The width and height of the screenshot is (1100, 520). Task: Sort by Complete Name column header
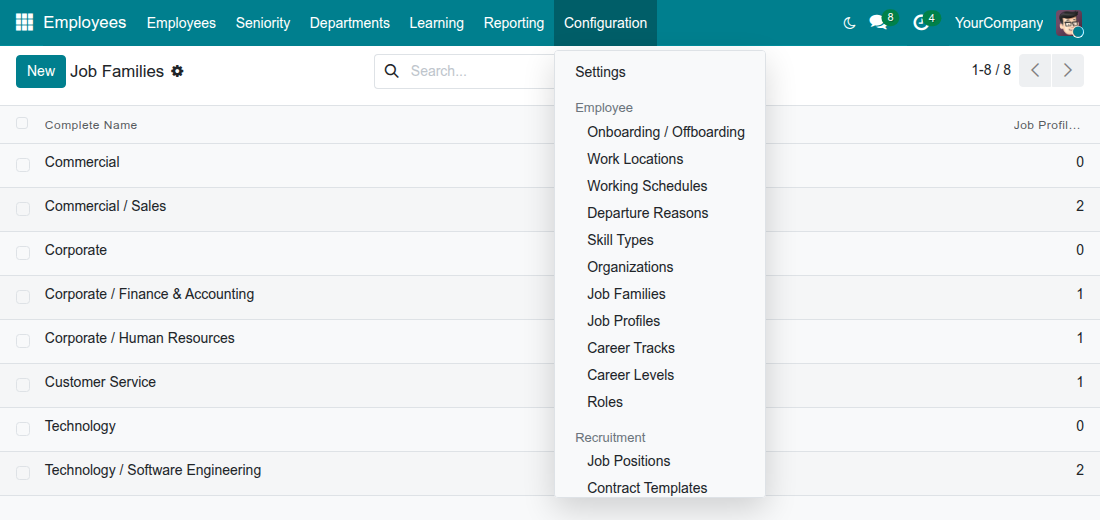click(x=91, y=125)
